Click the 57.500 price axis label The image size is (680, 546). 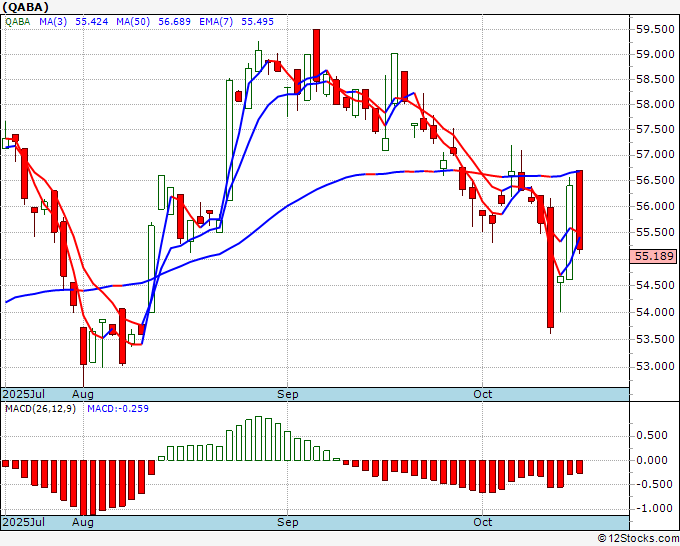(x=655, y=129)
